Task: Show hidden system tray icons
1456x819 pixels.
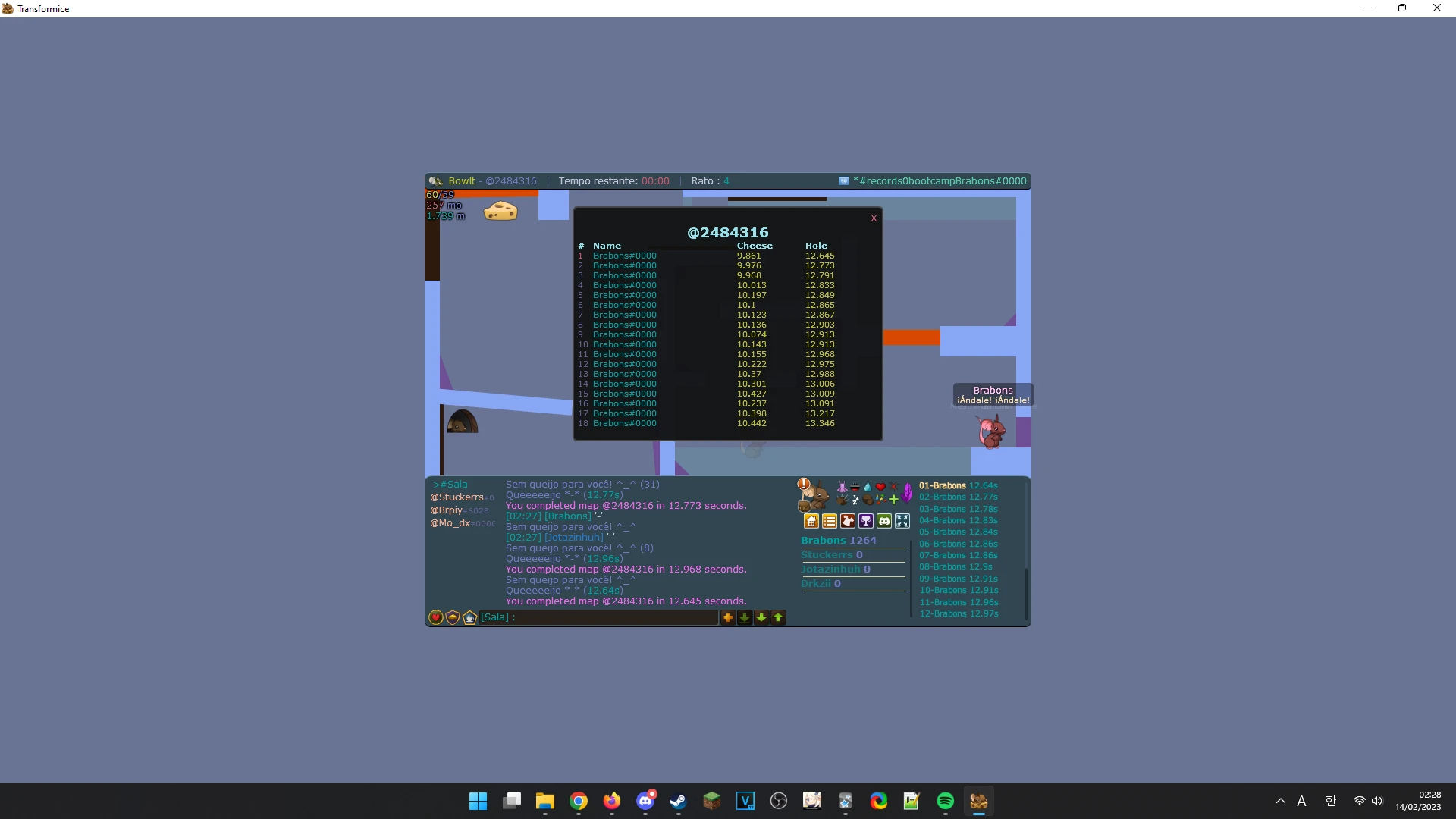Action: pos(1281,801)
